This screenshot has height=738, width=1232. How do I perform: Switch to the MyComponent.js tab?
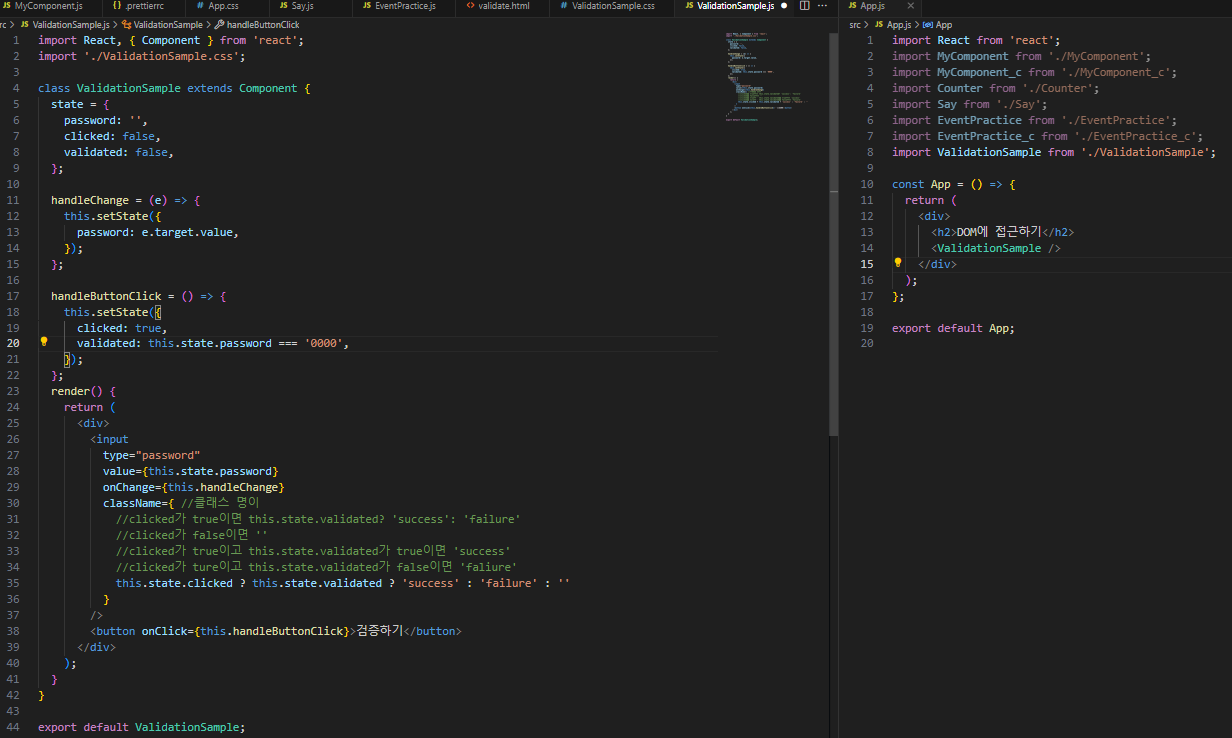coord(48,6)
